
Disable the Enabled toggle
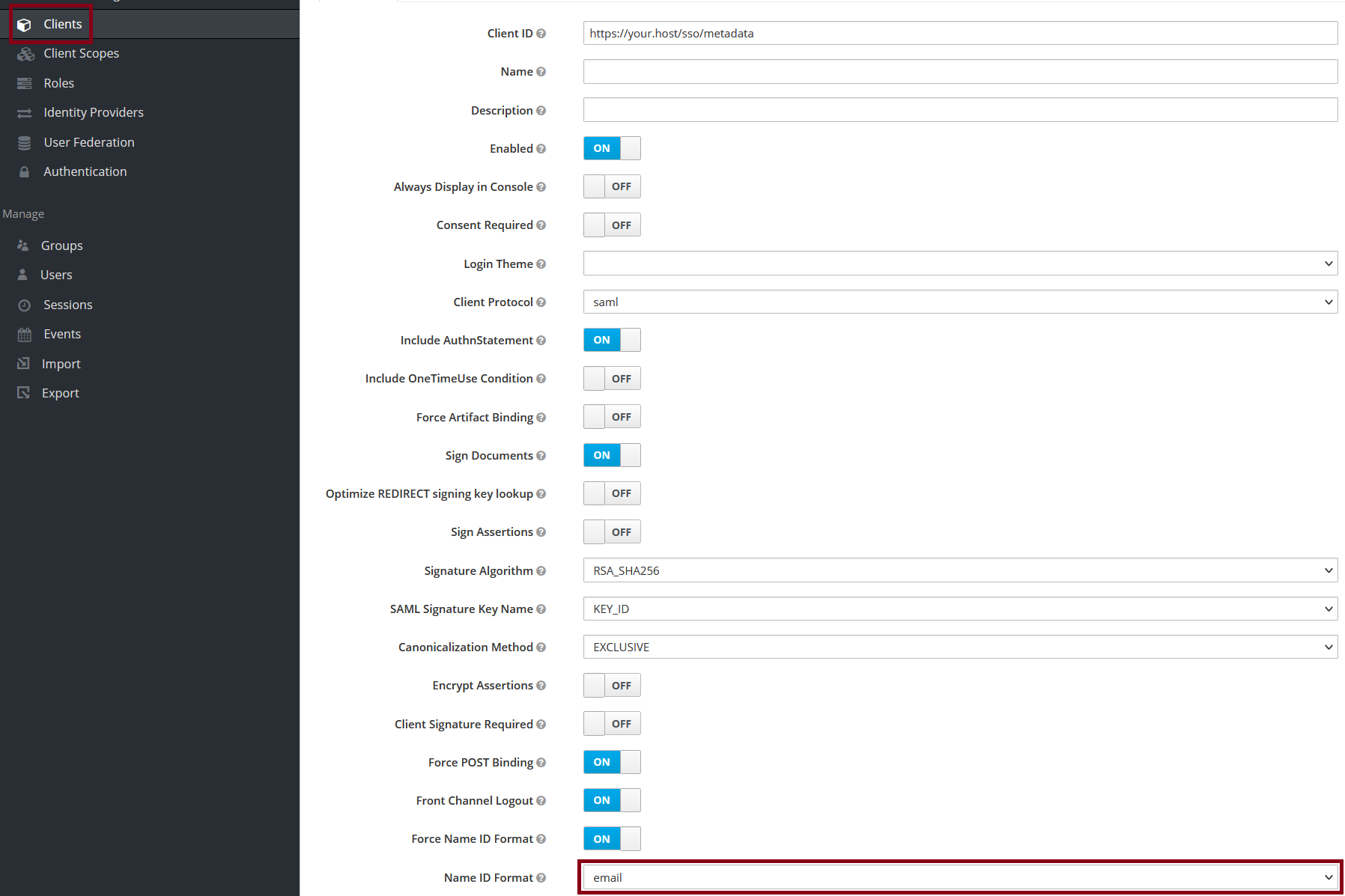coord(611,148)
